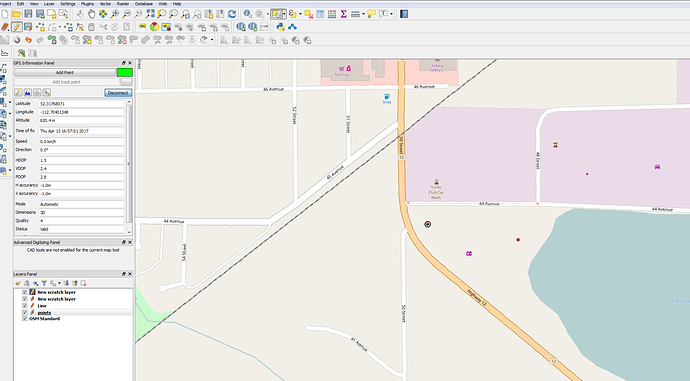Viewport: 690px width, 381px height.
Task: Toggle visibility of the points layer
Action: pyautogui.click(x=25, y=312)
